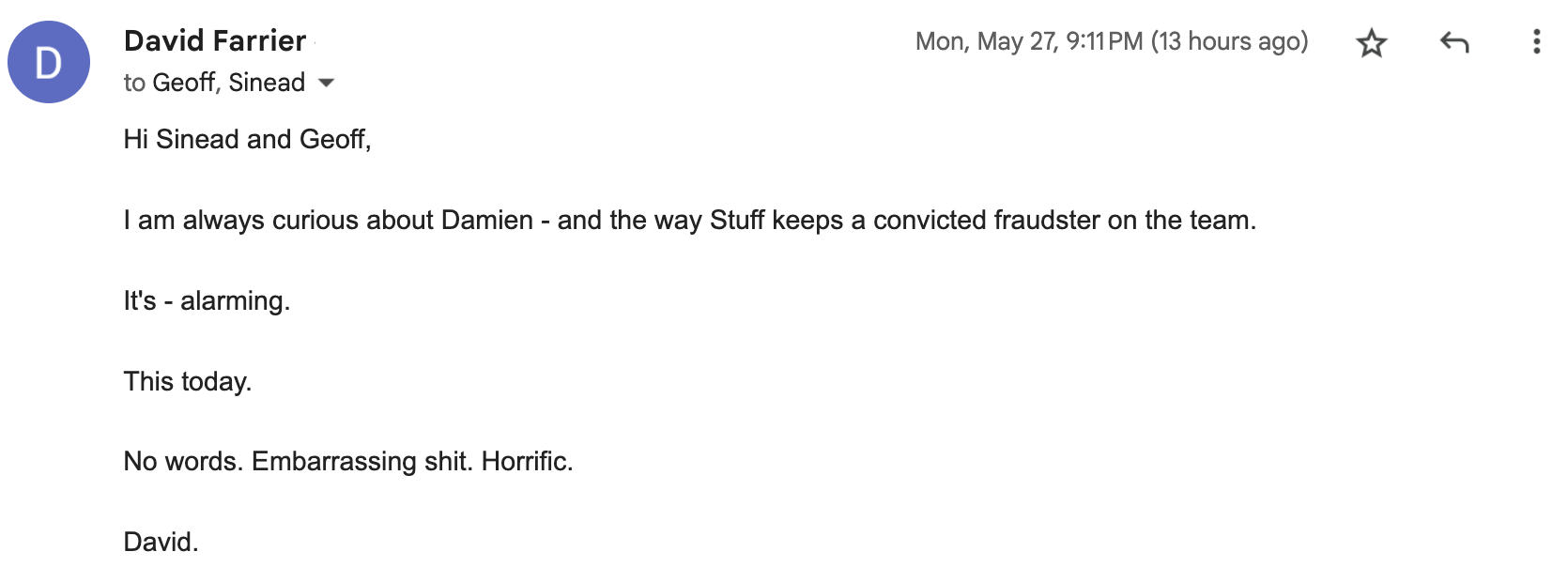The width and height of the screenshot is (1568, 567).
Task: Click the line starting "No words."
Action: (348, 461)
